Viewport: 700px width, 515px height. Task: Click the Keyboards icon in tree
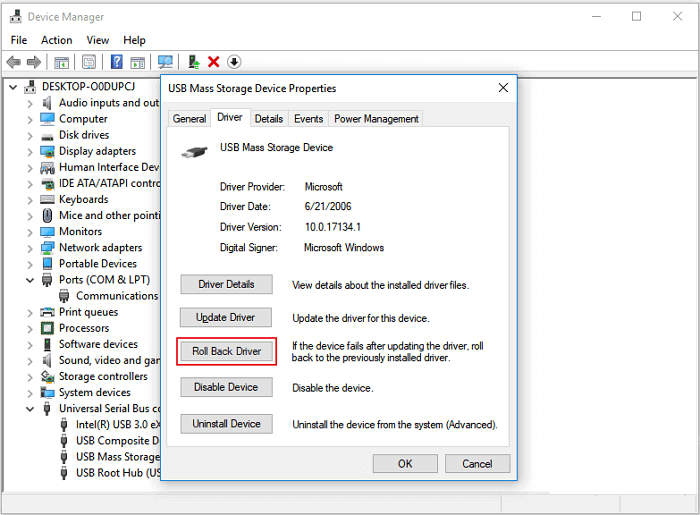tap(47, 199)
